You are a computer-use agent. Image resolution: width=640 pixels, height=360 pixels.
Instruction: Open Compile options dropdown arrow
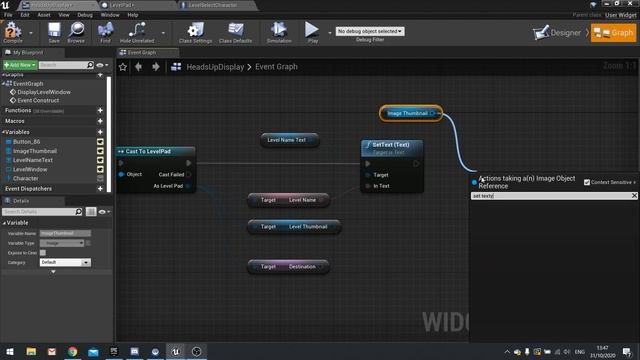point(31,33)
